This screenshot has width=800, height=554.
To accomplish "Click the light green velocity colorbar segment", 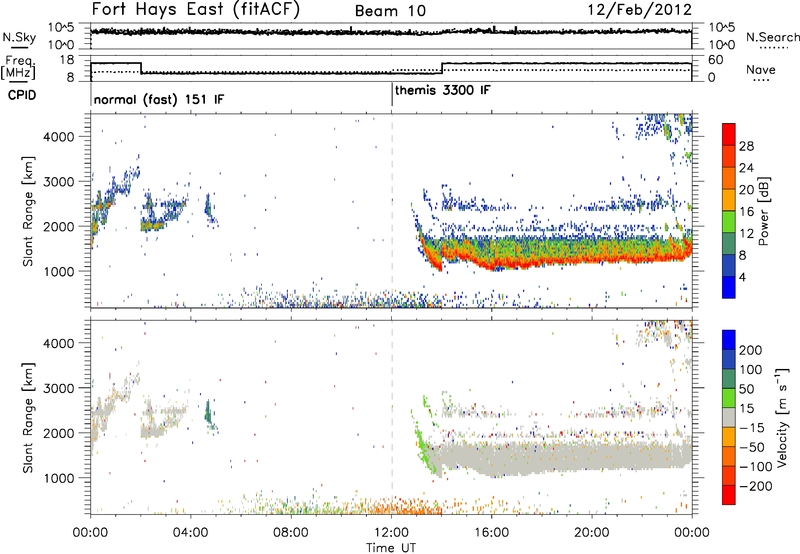I will pyautogui.click(x=729, y=398).
